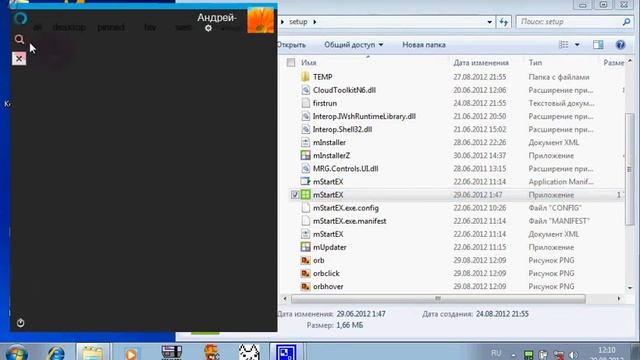Open 'Общий доступ' dropdown menu
Screen dimensions: 640x360
353,45
